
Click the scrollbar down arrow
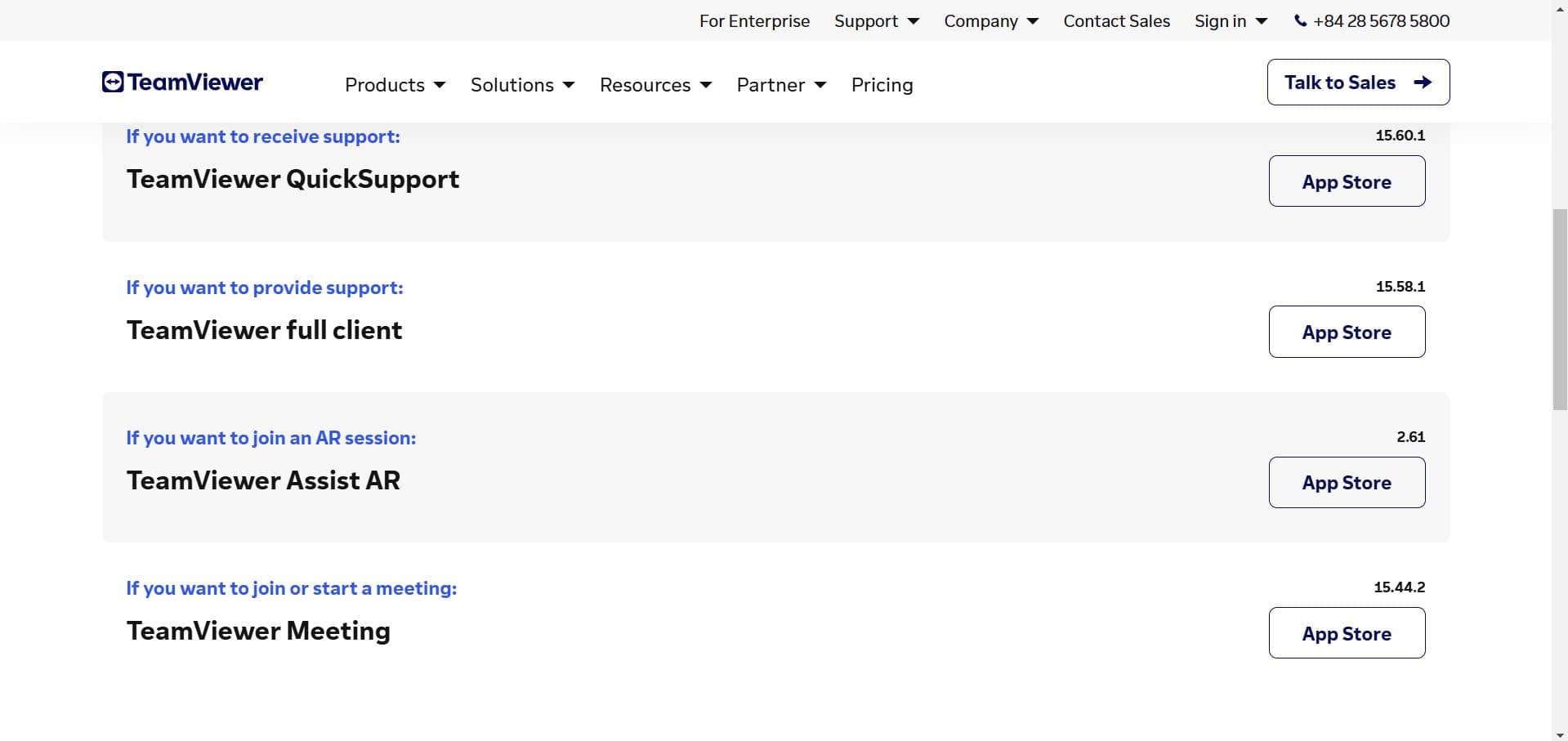tap(1560, 734)
